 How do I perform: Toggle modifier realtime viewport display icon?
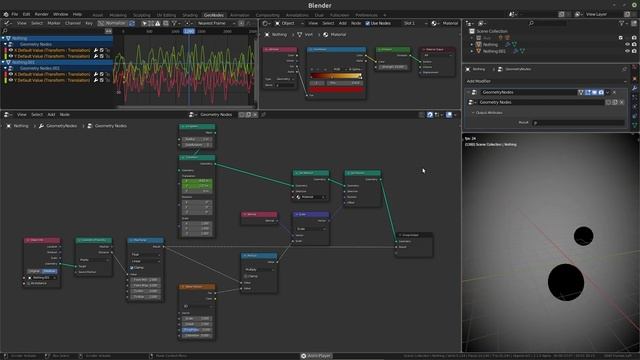[x=594, y=92]
